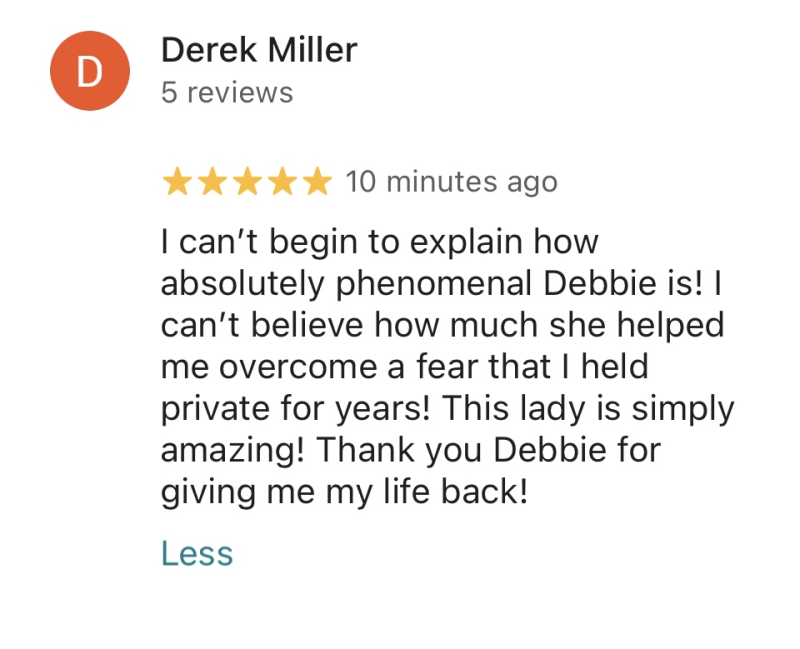Click the closing line 'giving me my life back!'

(x=344, y=492)
